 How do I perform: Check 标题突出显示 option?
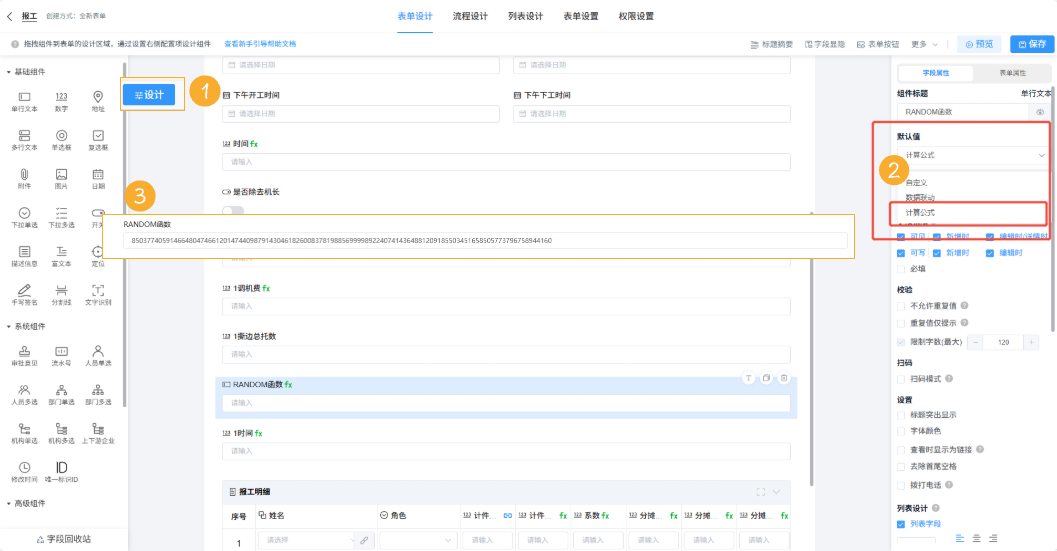(x=901, y=415)
